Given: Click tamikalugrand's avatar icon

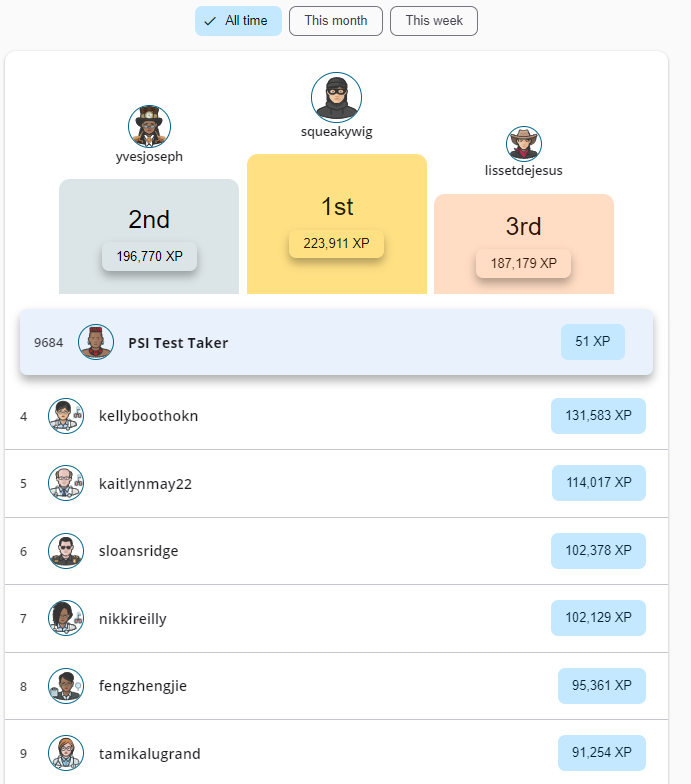Looking at the screenshot, I should pos(66,753).
